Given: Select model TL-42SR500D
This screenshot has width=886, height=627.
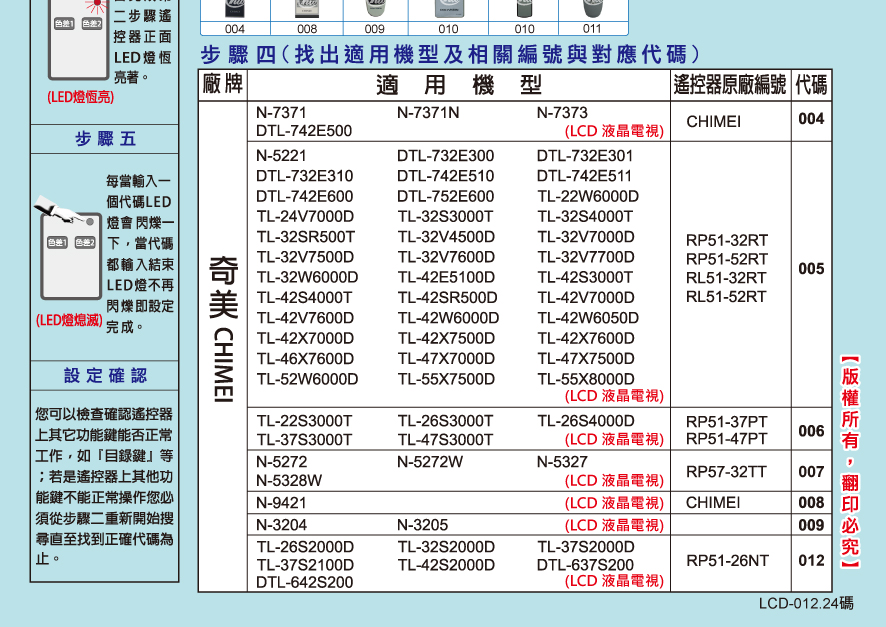Looking at the screenshot, I should click(x=447, y=298).
